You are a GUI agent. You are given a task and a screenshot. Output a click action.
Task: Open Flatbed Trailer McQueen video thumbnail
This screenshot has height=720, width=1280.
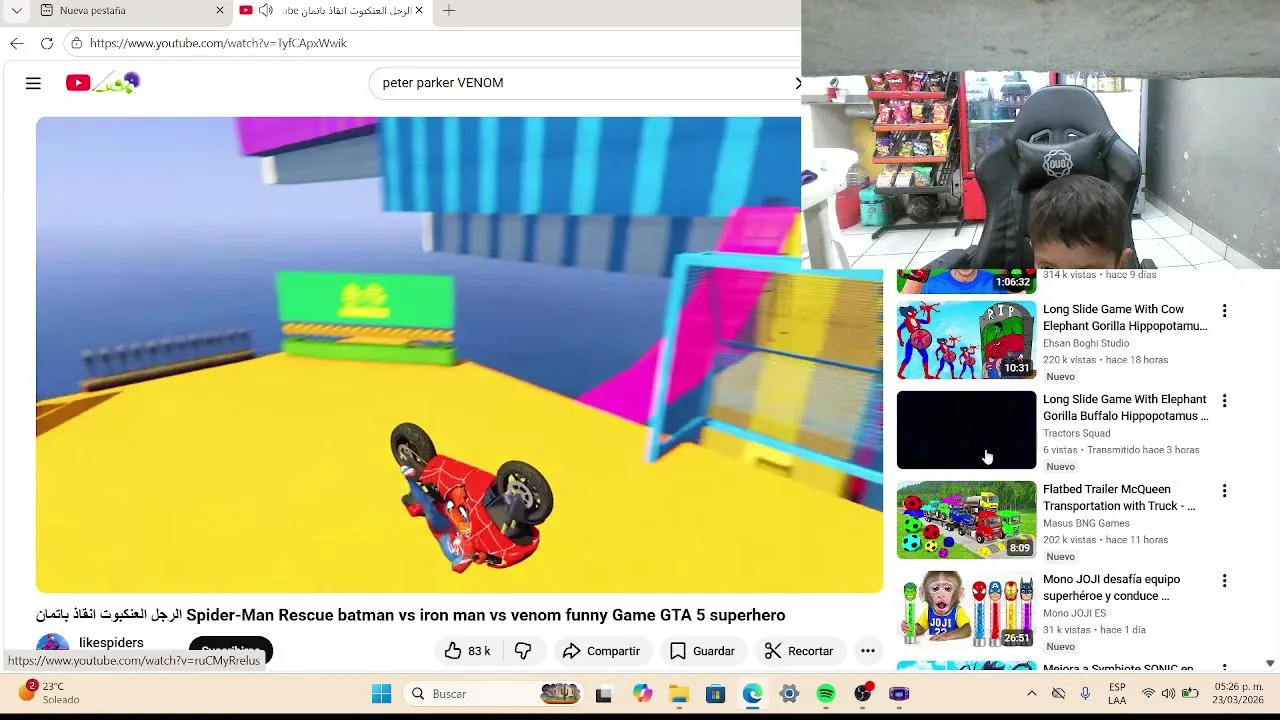pos(966,520)
